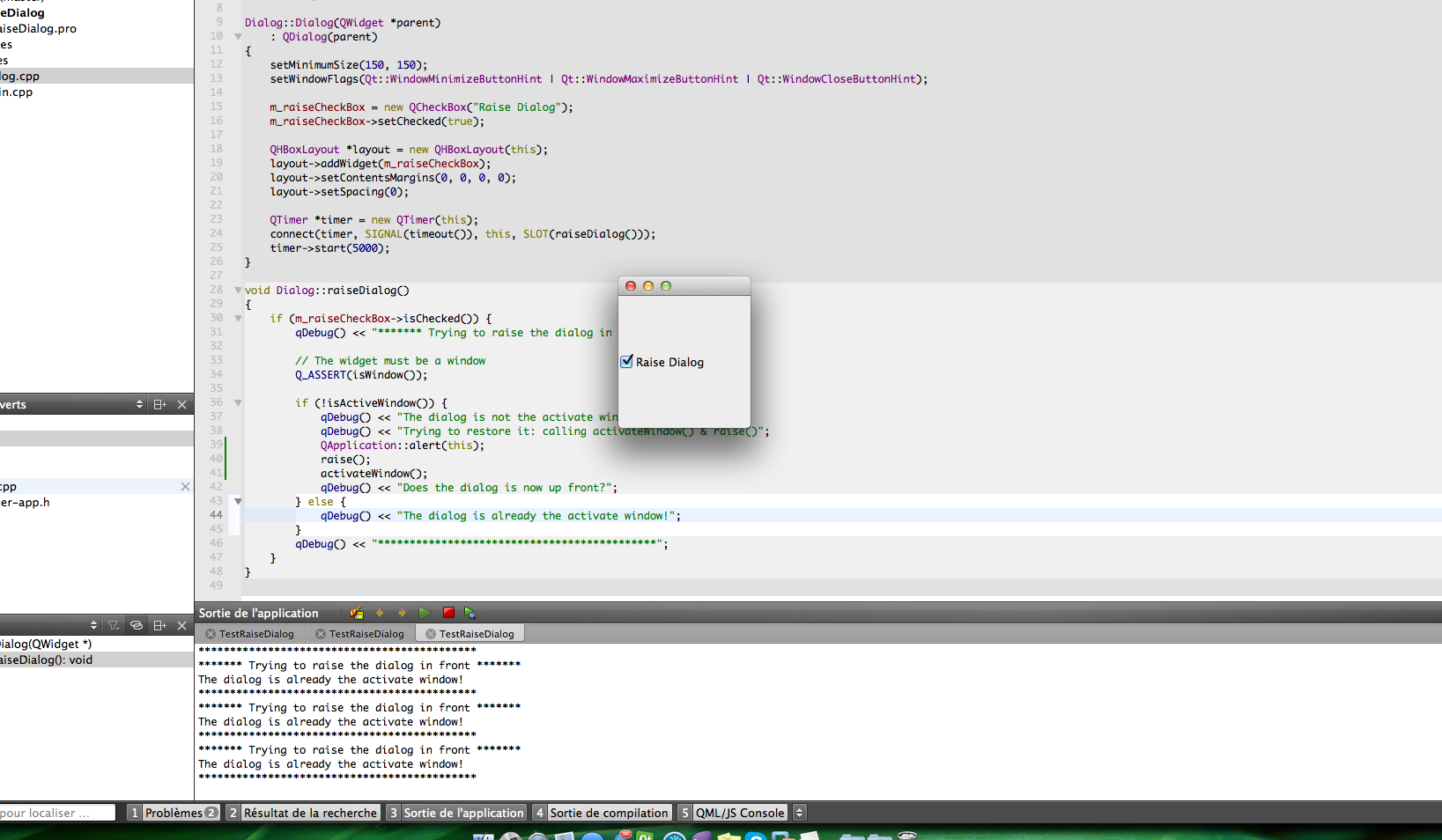Viewport: 1442px width, 840px height.
Task: Open Sortie de compilation pane
Action: click(602, 813)
